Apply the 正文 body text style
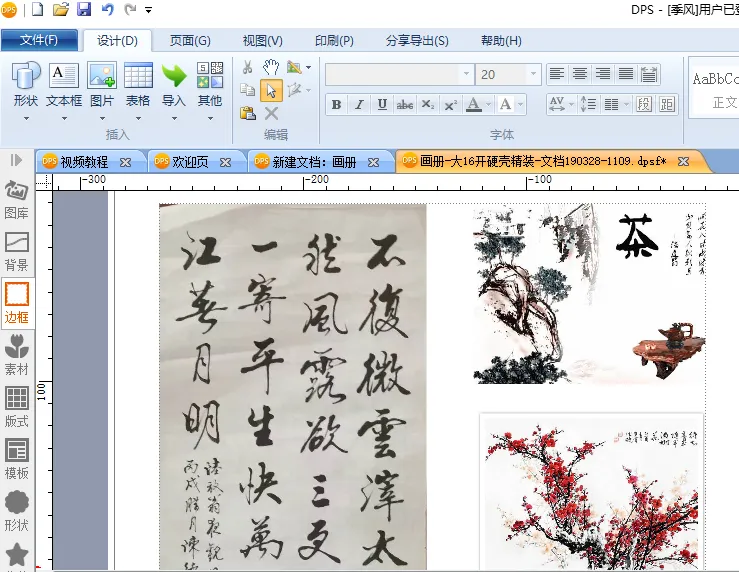The height and width of the screenshot is (572, 739). pyautogui.click(x=724, y=103)
